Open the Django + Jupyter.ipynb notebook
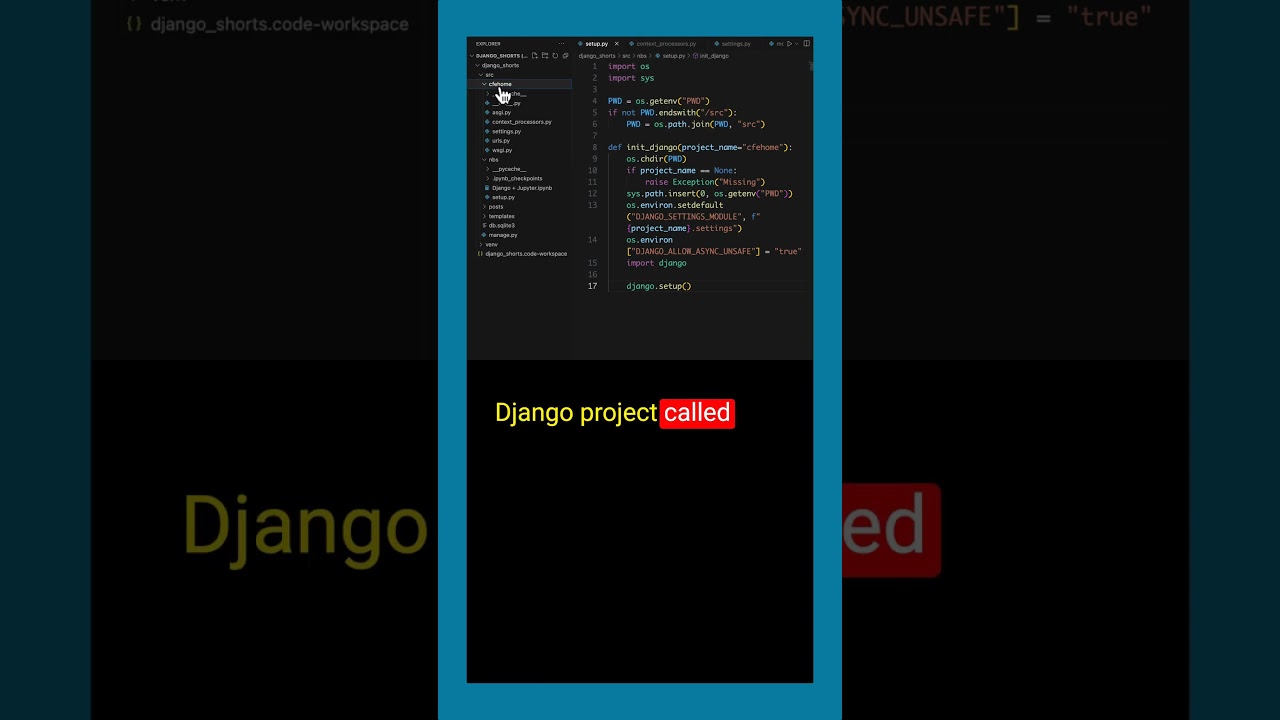This screenshot has width=1280, height=720. pyautogui.click(x=521, y=188)
